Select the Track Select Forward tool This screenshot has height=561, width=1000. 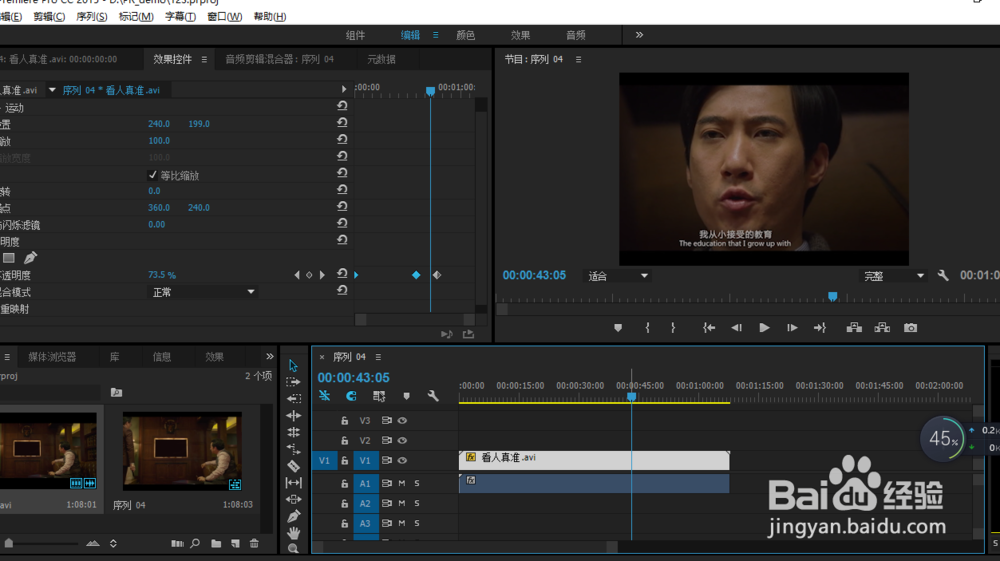[293, 382]
